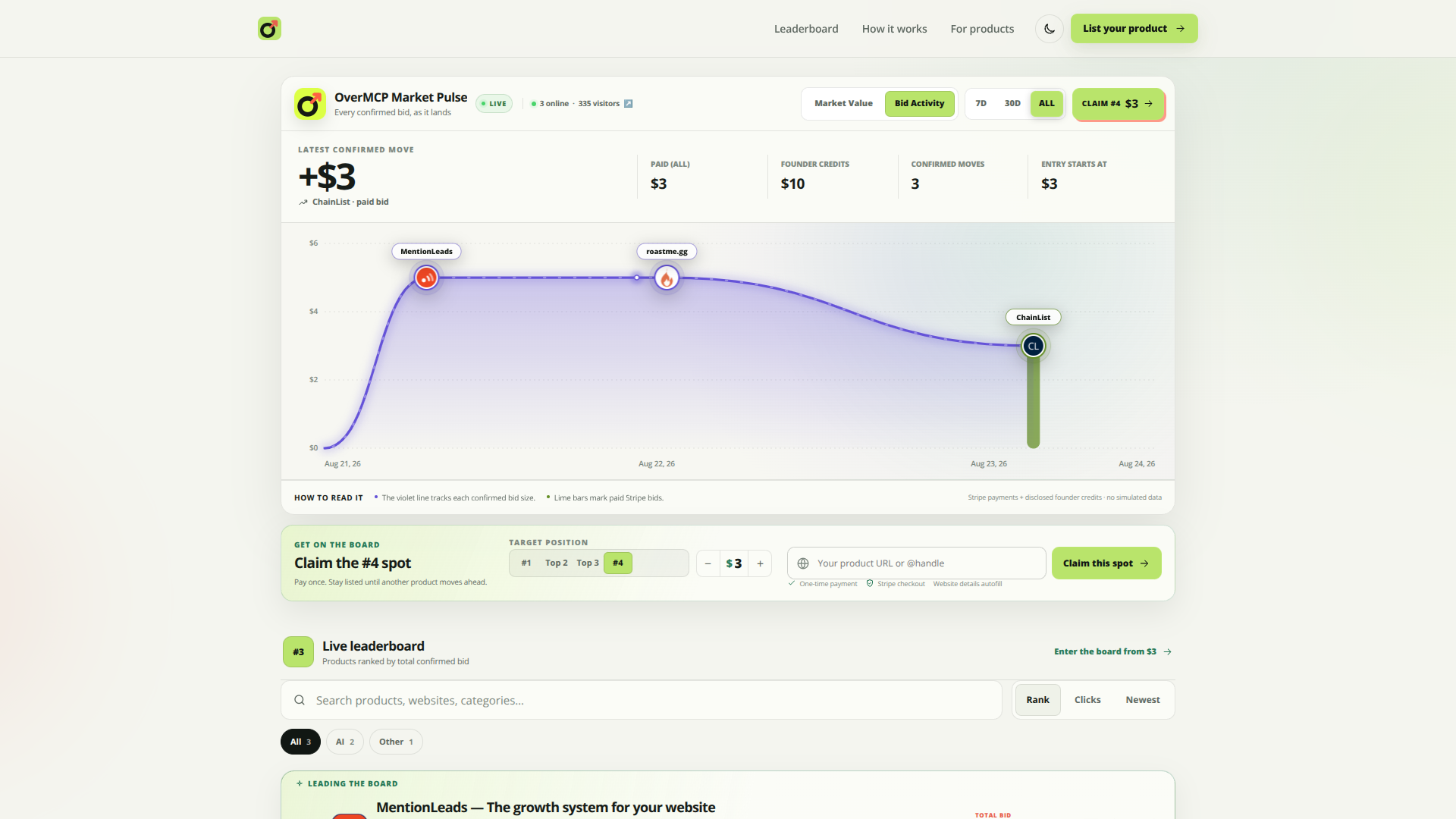Filter by AI category chip

tap(345, 742)
